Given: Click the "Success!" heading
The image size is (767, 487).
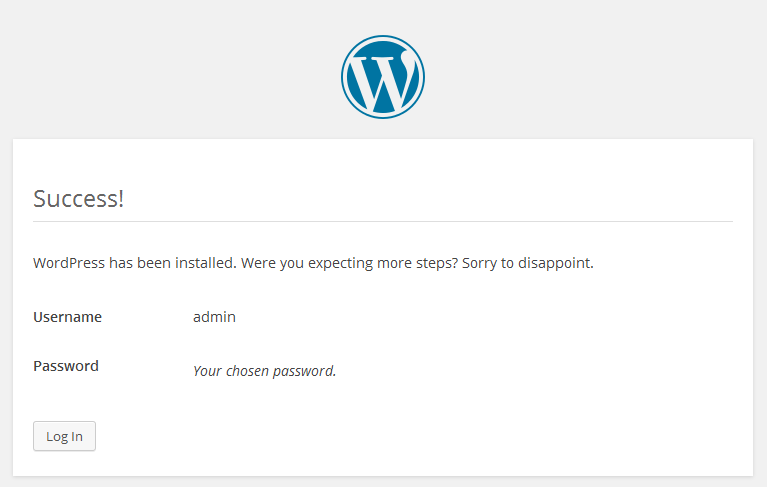Looking at the screenshot, I should click(x=78, y=198).
